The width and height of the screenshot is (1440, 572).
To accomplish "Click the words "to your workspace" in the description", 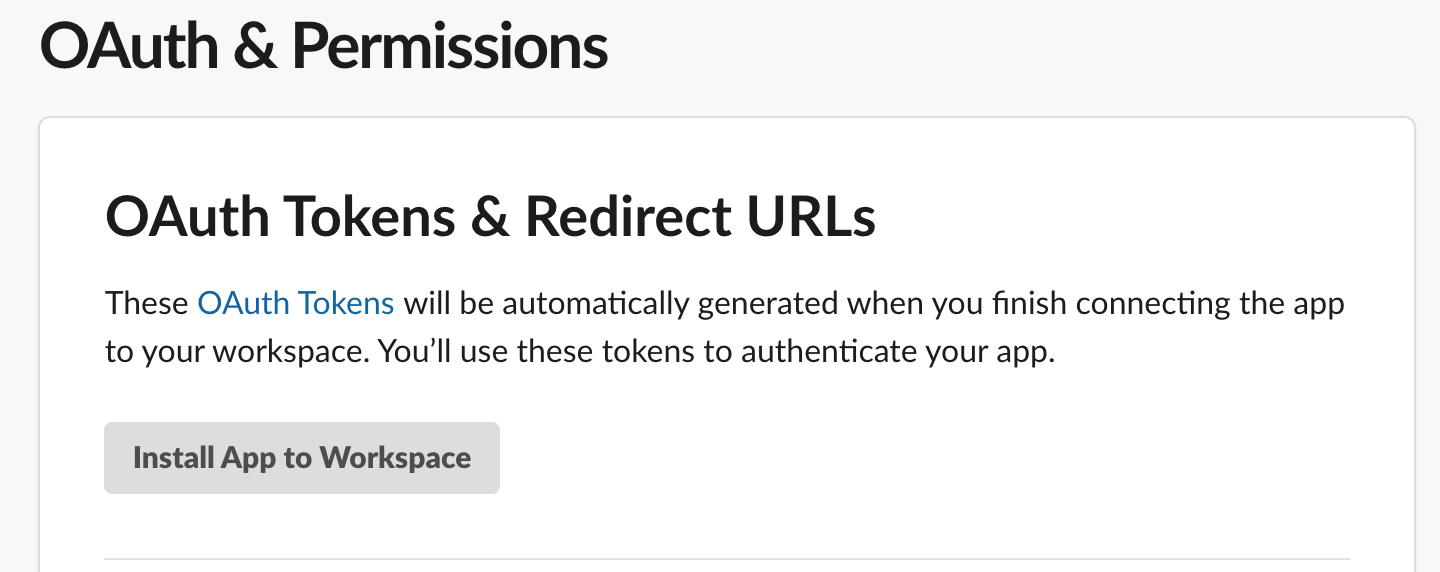I will tap(212, 354).
